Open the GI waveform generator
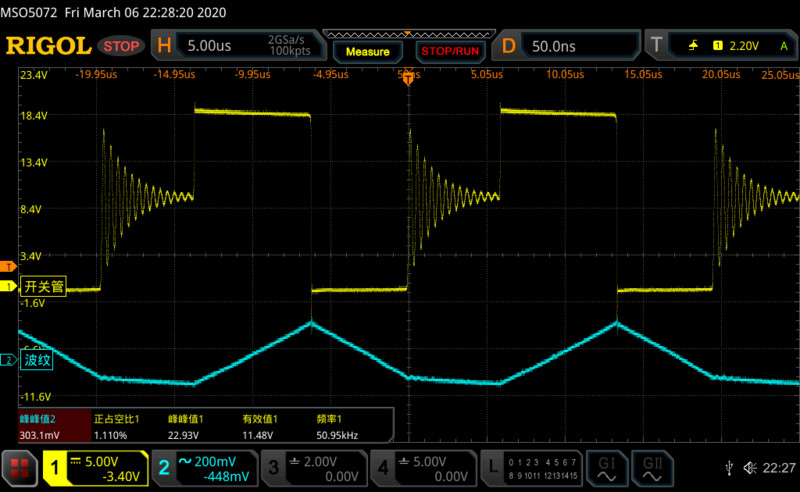 [606, 466]
